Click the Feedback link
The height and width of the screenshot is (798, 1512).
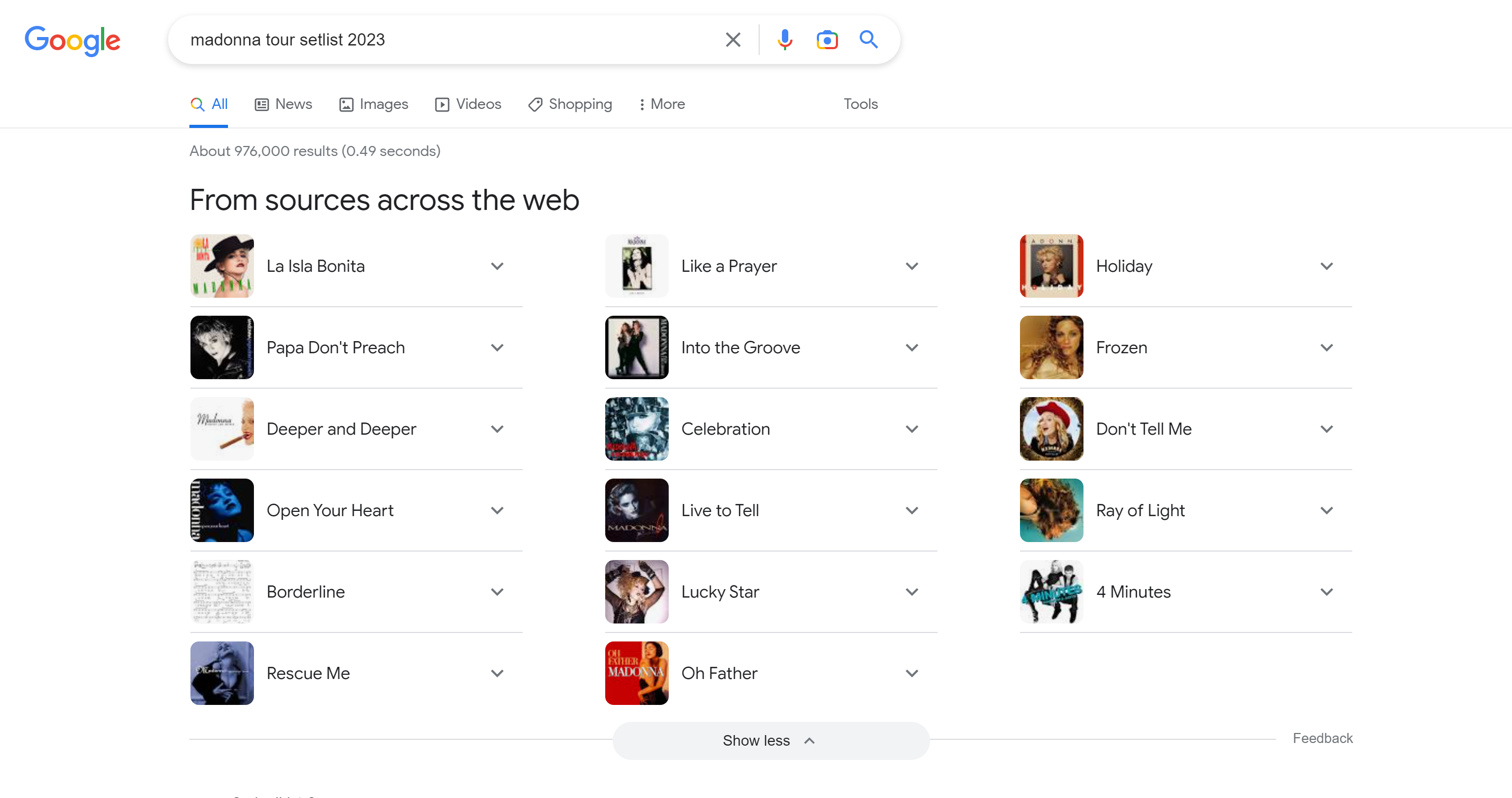(x=1323, y=739)
